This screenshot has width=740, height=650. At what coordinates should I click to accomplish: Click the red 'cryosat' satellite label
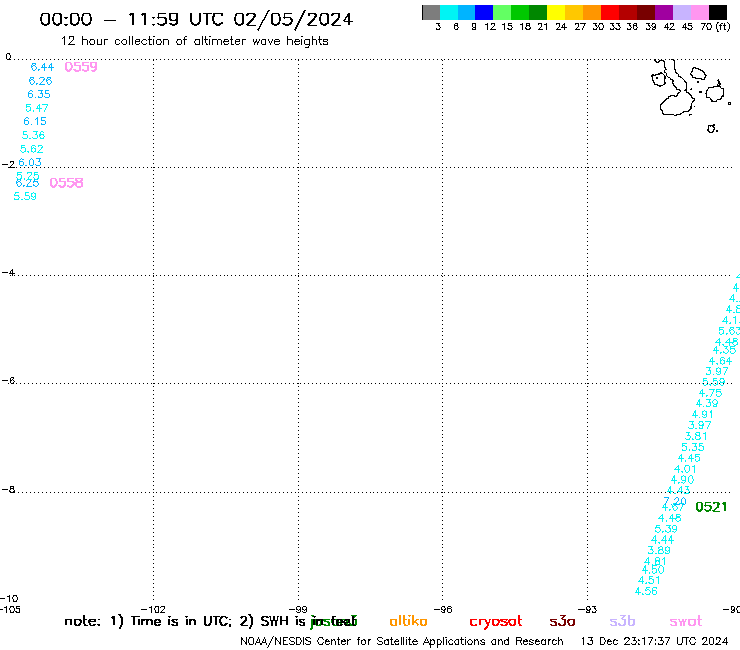[496, 622]
